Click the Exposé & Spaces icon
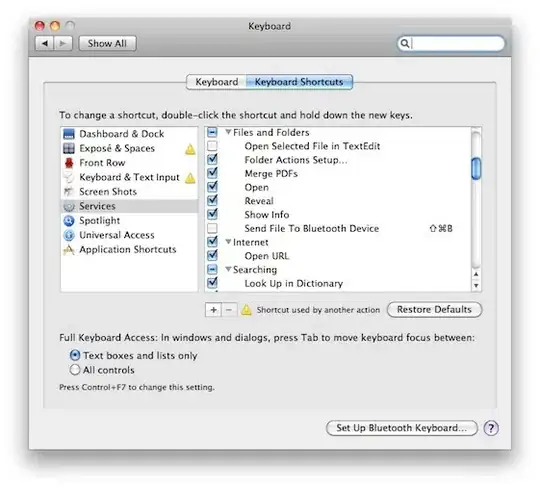 click(69, 148)
